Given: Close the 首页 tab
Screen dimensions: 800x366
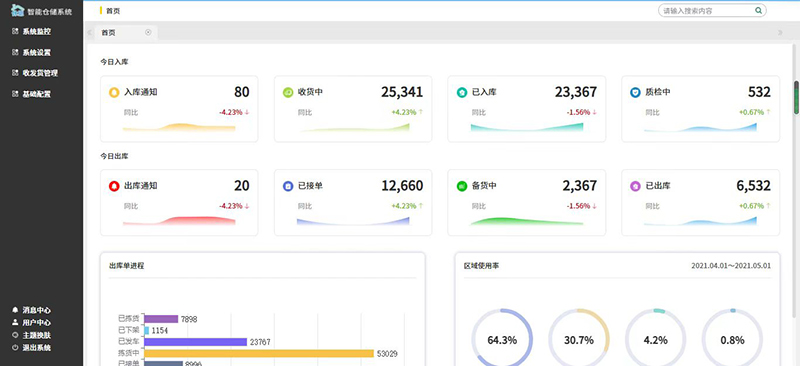Looking at the screenshot, I should pos(148,32).
